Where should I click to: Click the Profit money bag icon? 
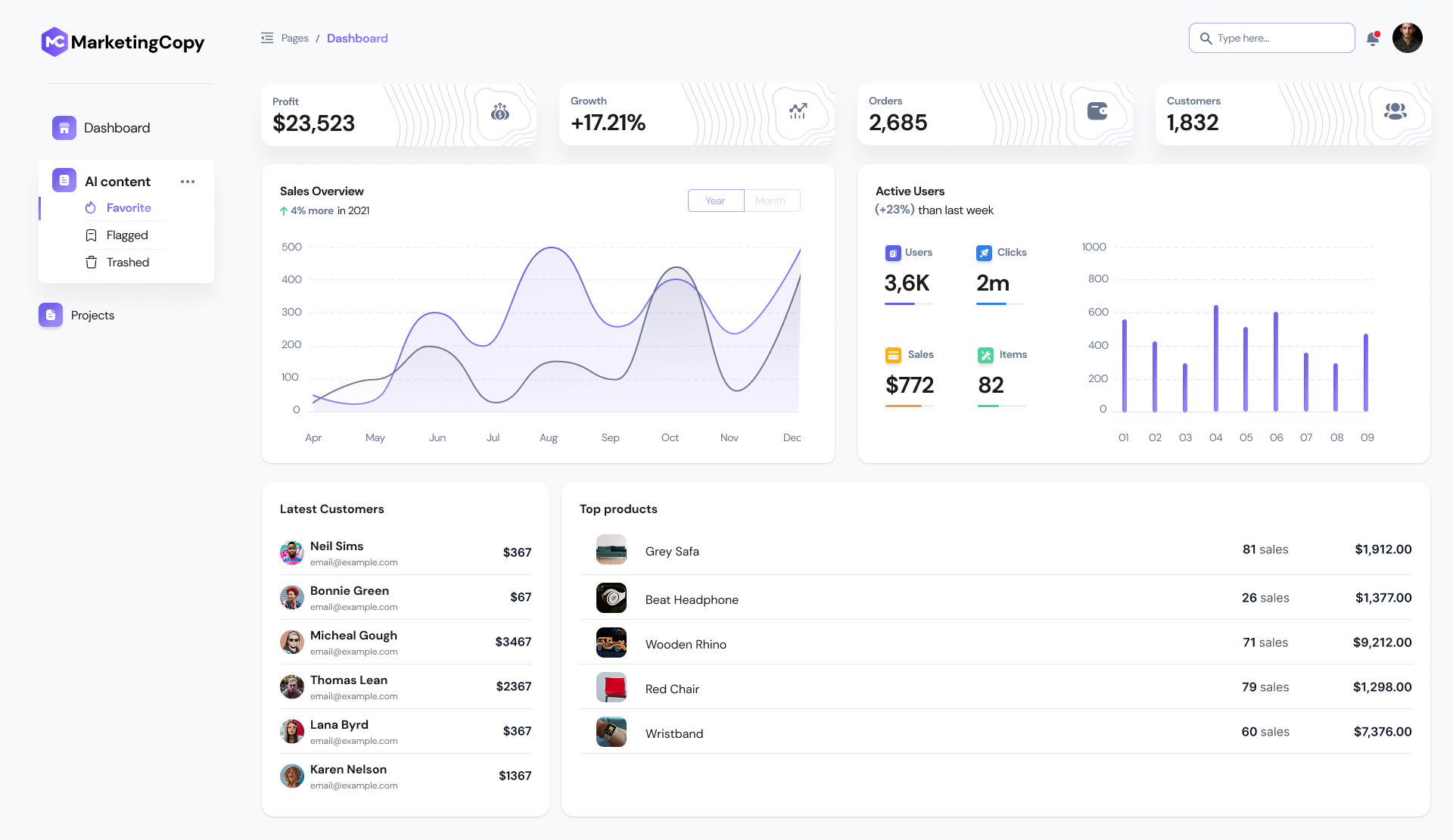(500, 113)
